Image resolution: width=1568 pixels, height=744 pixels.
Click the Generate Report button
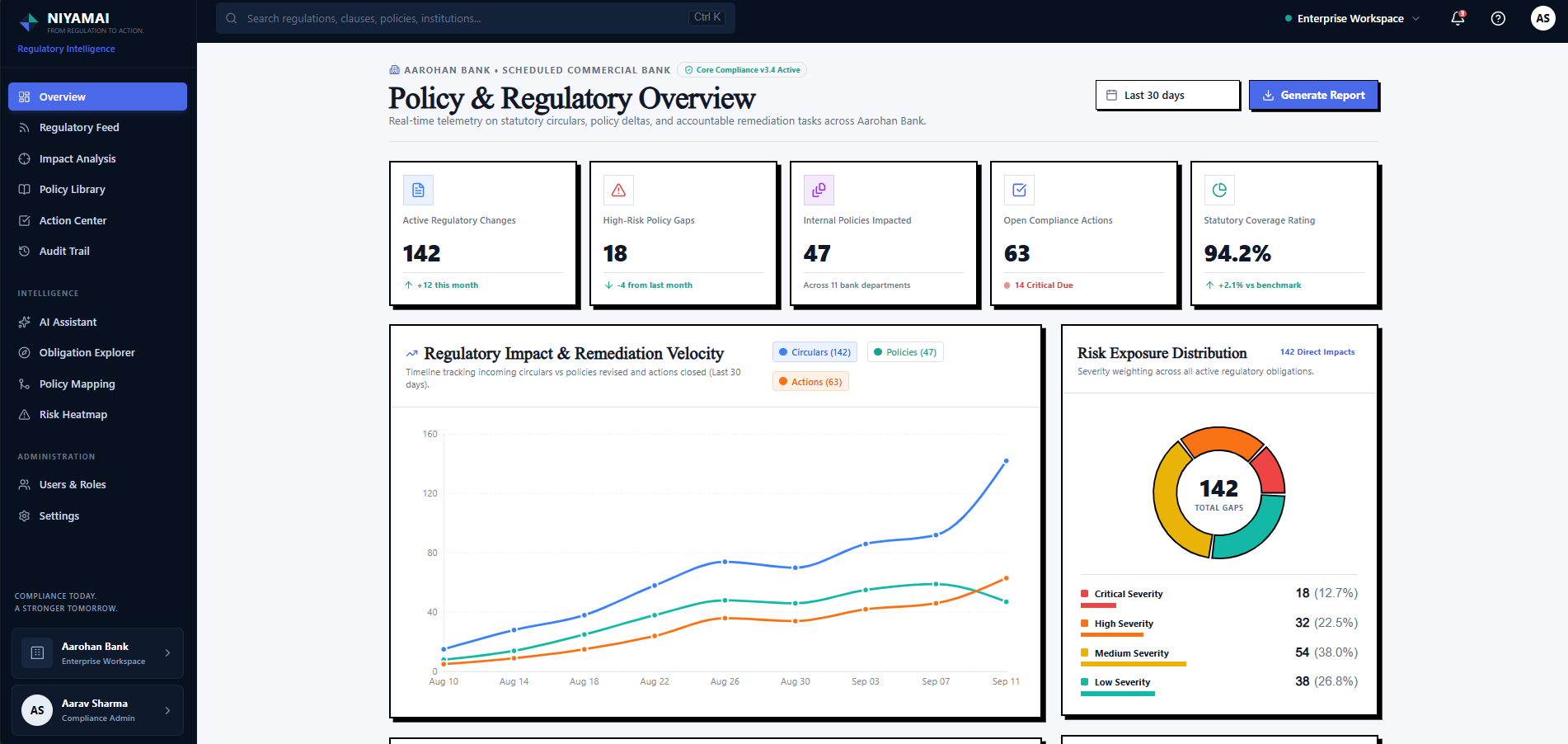tap(1313, 95)
